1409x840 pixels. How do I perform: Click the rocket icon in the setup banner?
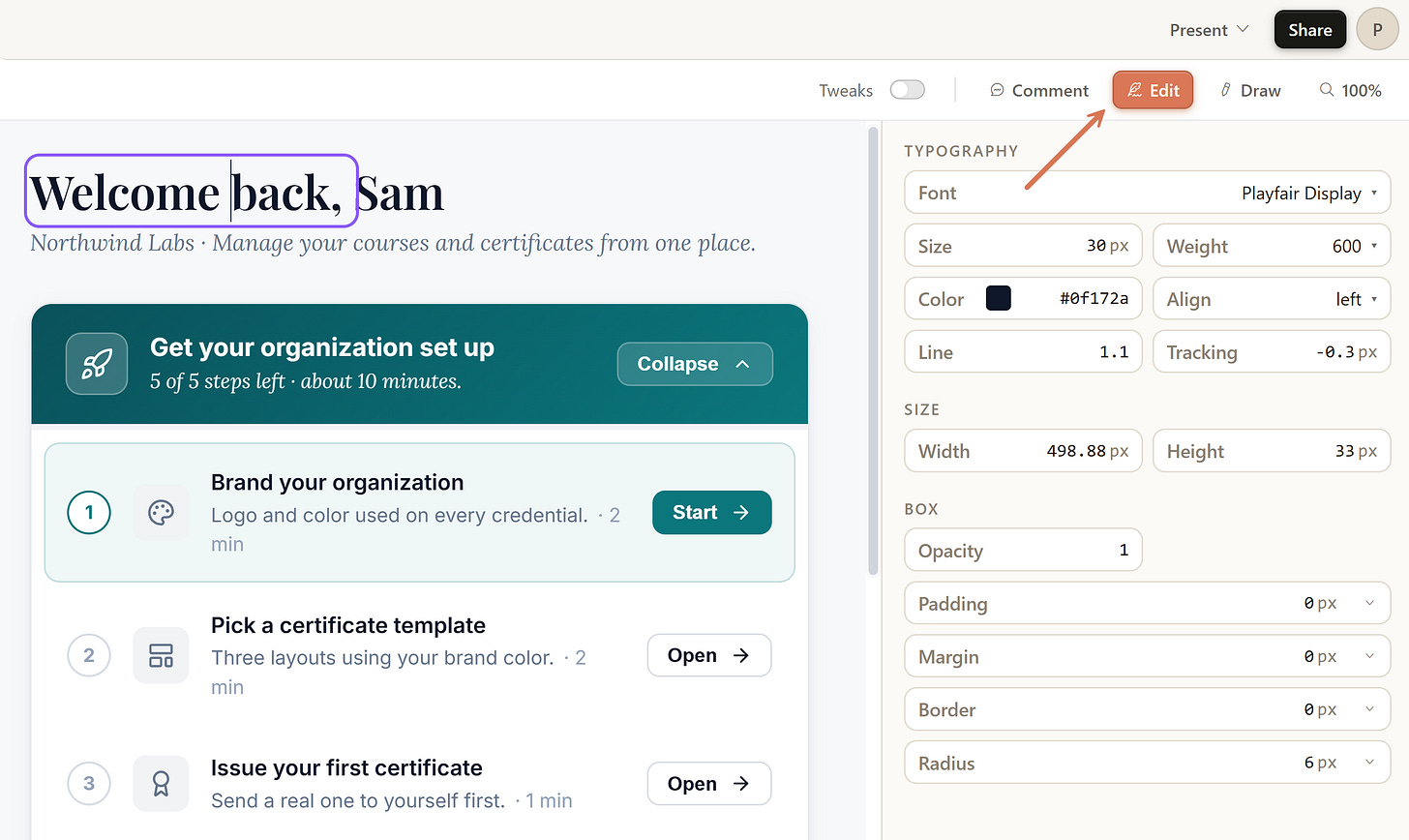point(97,364)
